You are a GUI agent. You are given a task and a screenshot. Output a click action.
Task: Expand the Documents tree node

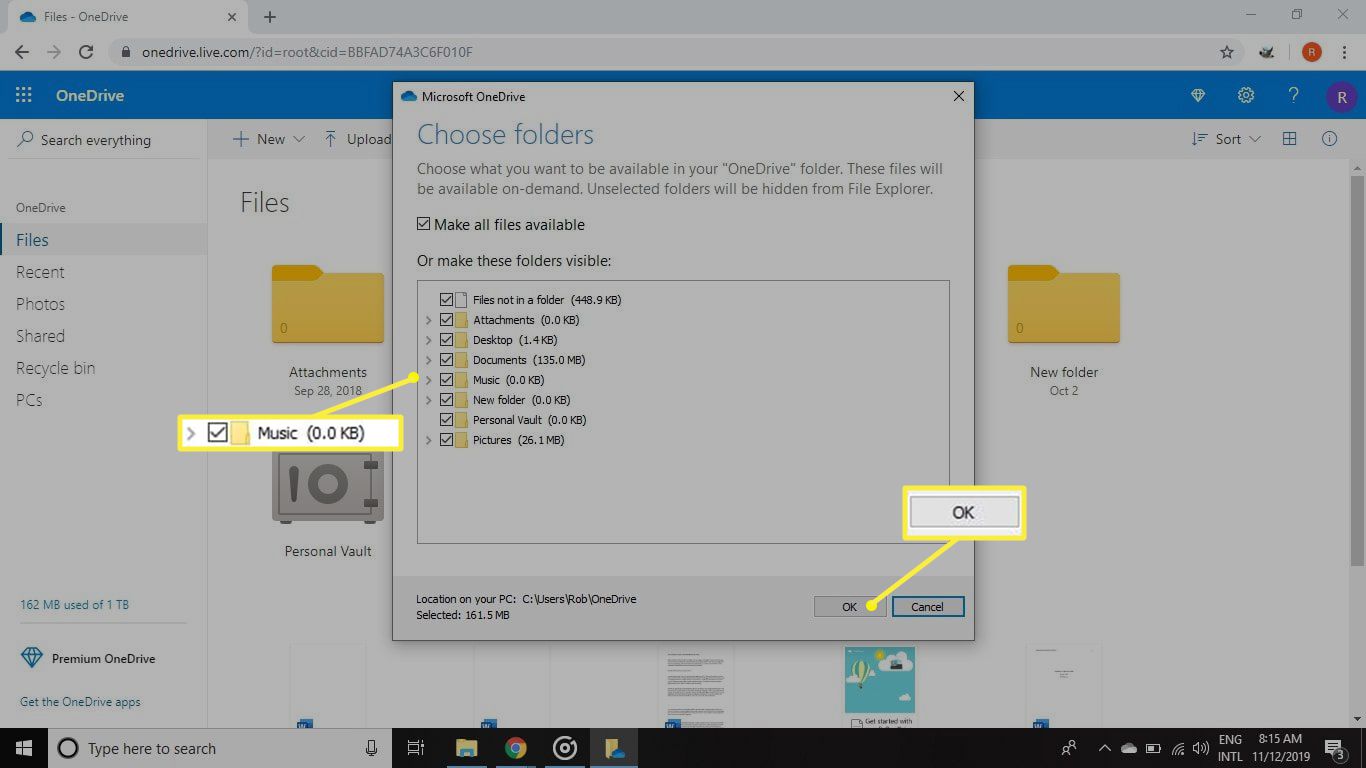(x=428, y=360)
